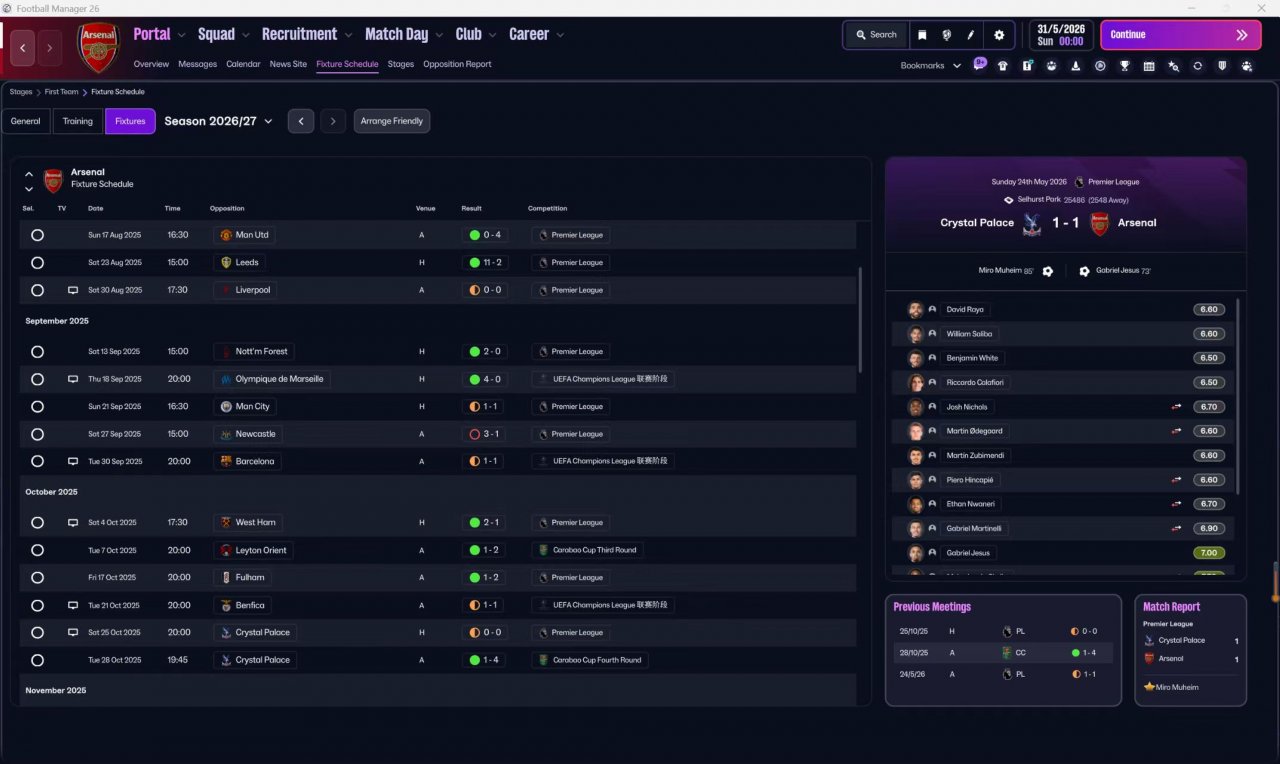Expand the Bookmarks dropdown chevron

coord(957,66)
